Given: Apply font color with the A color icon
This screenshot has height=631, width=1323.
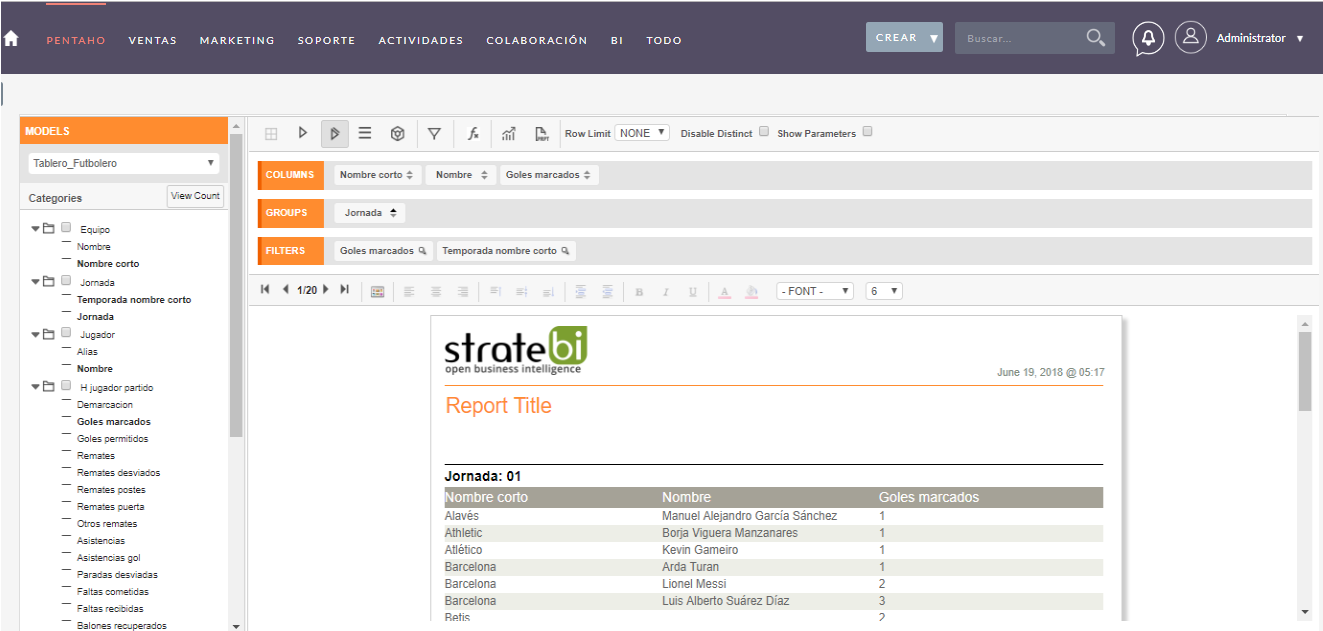Looking at the screenshot, I should click(x=724, y=291).
